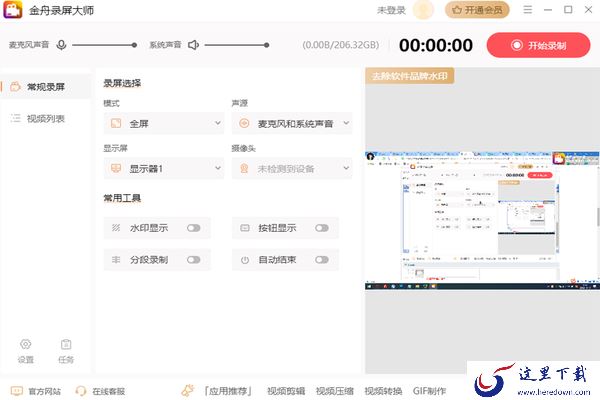Screen dimensions: 600x400
Task: Open 任务 with the clipboard icon
Action: (66, 344)
